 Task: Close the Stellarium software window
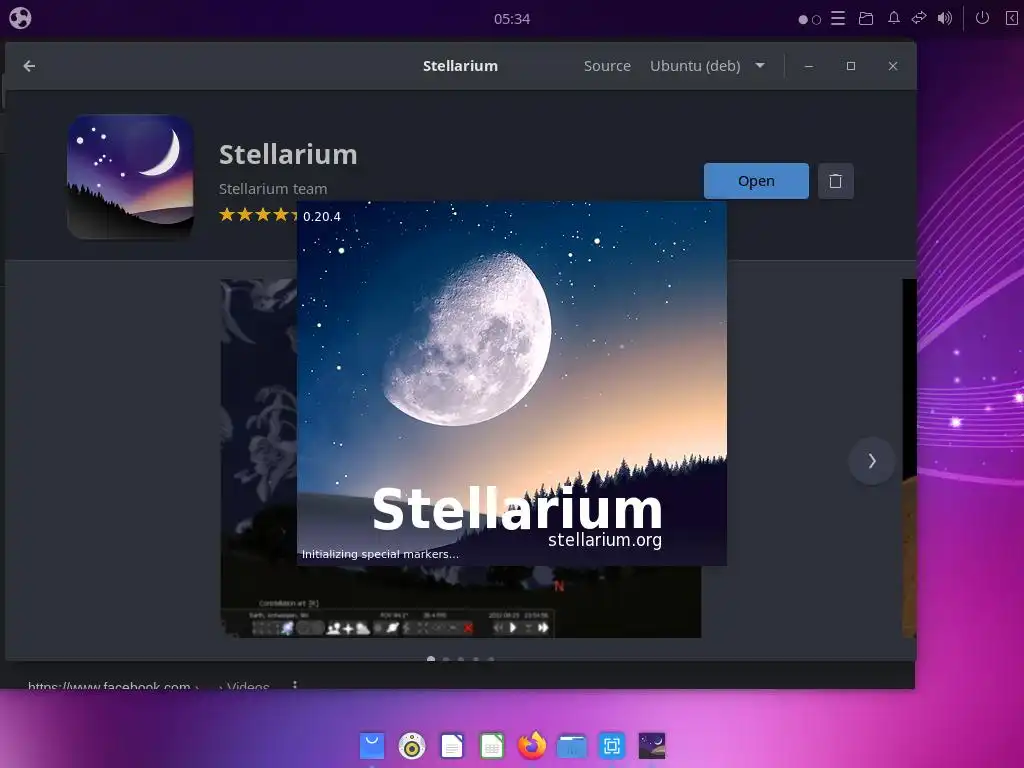[x=893, y=66]
